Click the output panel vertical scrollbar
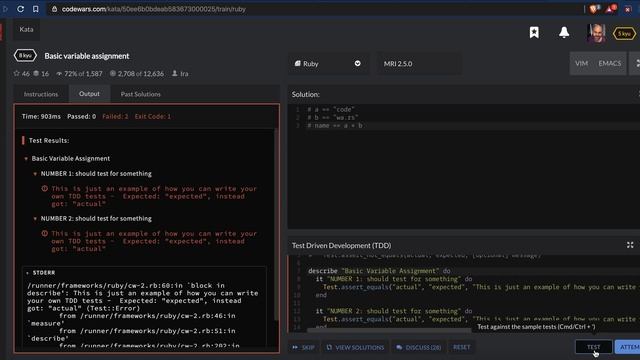This screenshot has width=640, height=360. tap(276, 224)
